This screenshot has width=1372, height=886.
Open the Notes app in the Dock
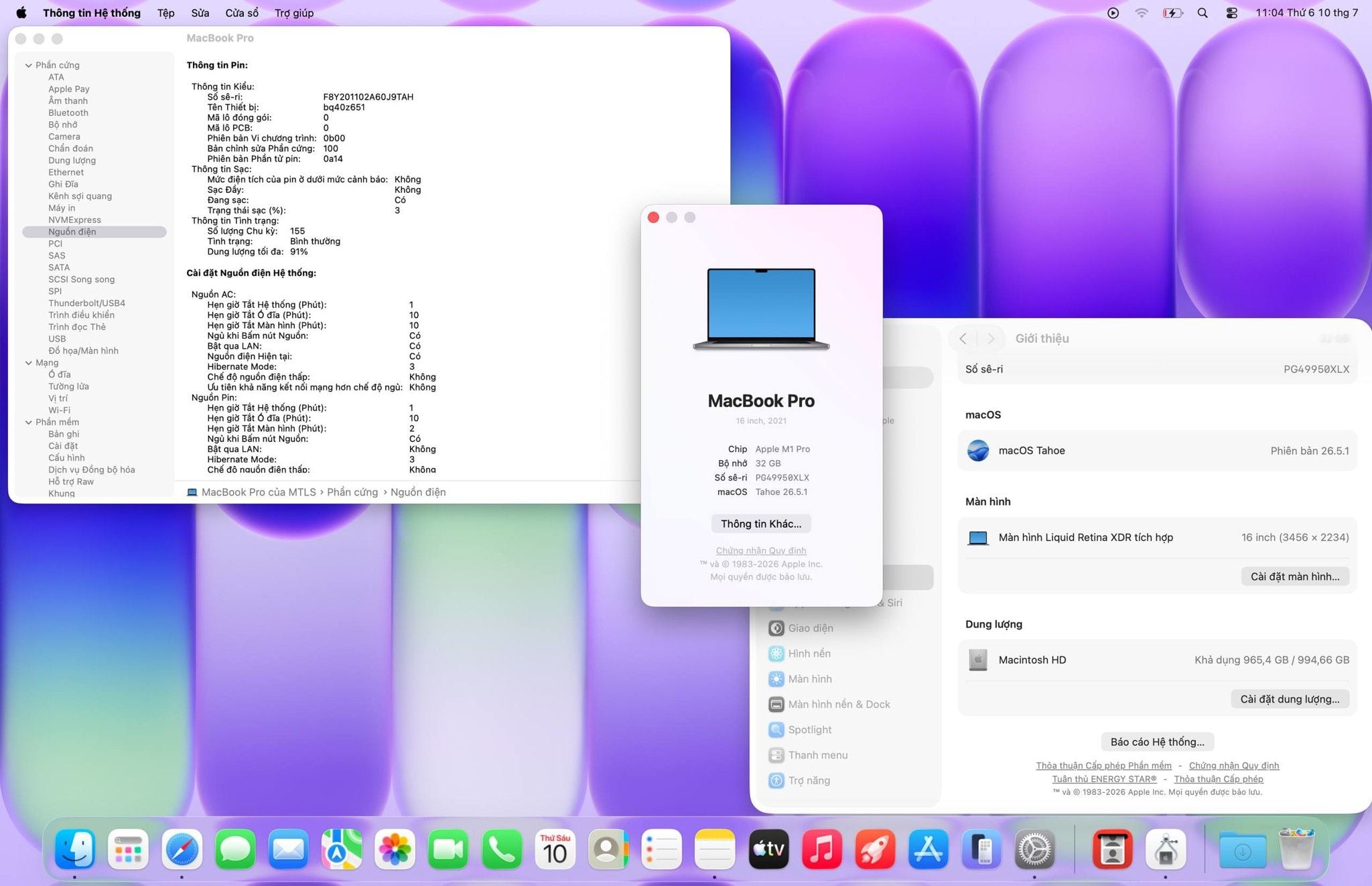pos(715,849)
